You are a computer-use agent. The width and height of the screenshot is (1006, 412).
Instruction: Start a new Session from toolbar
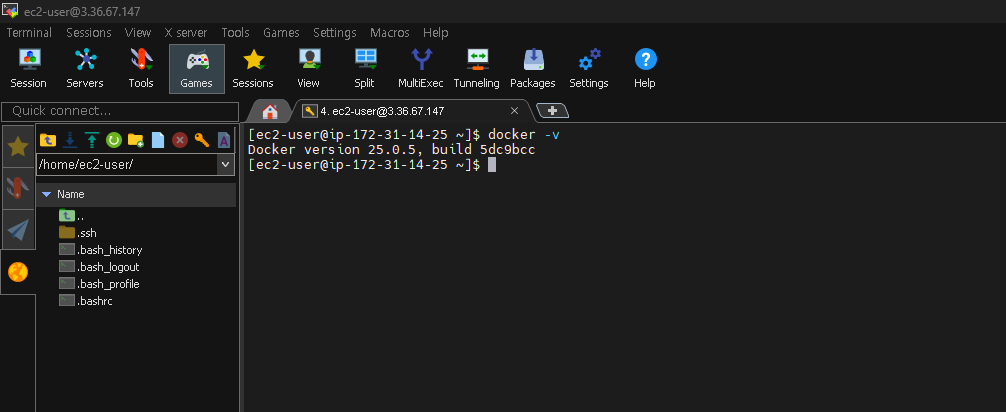pyautogui.click(x=28, y=68)
